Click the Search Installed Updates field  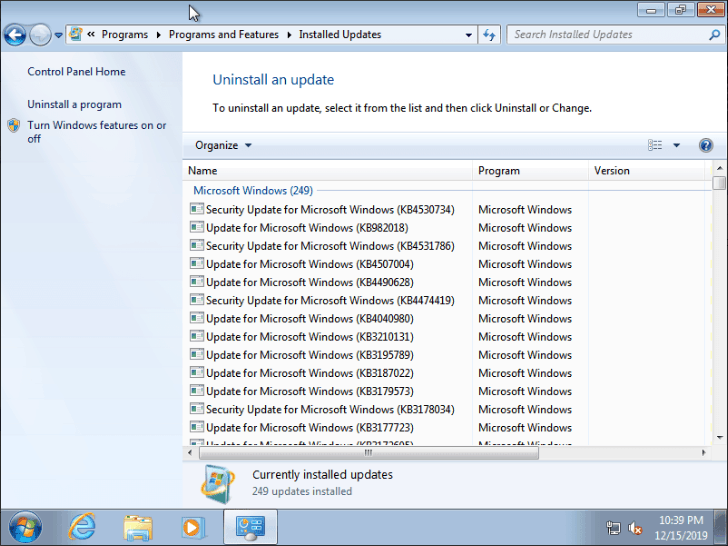coord(609,34)
